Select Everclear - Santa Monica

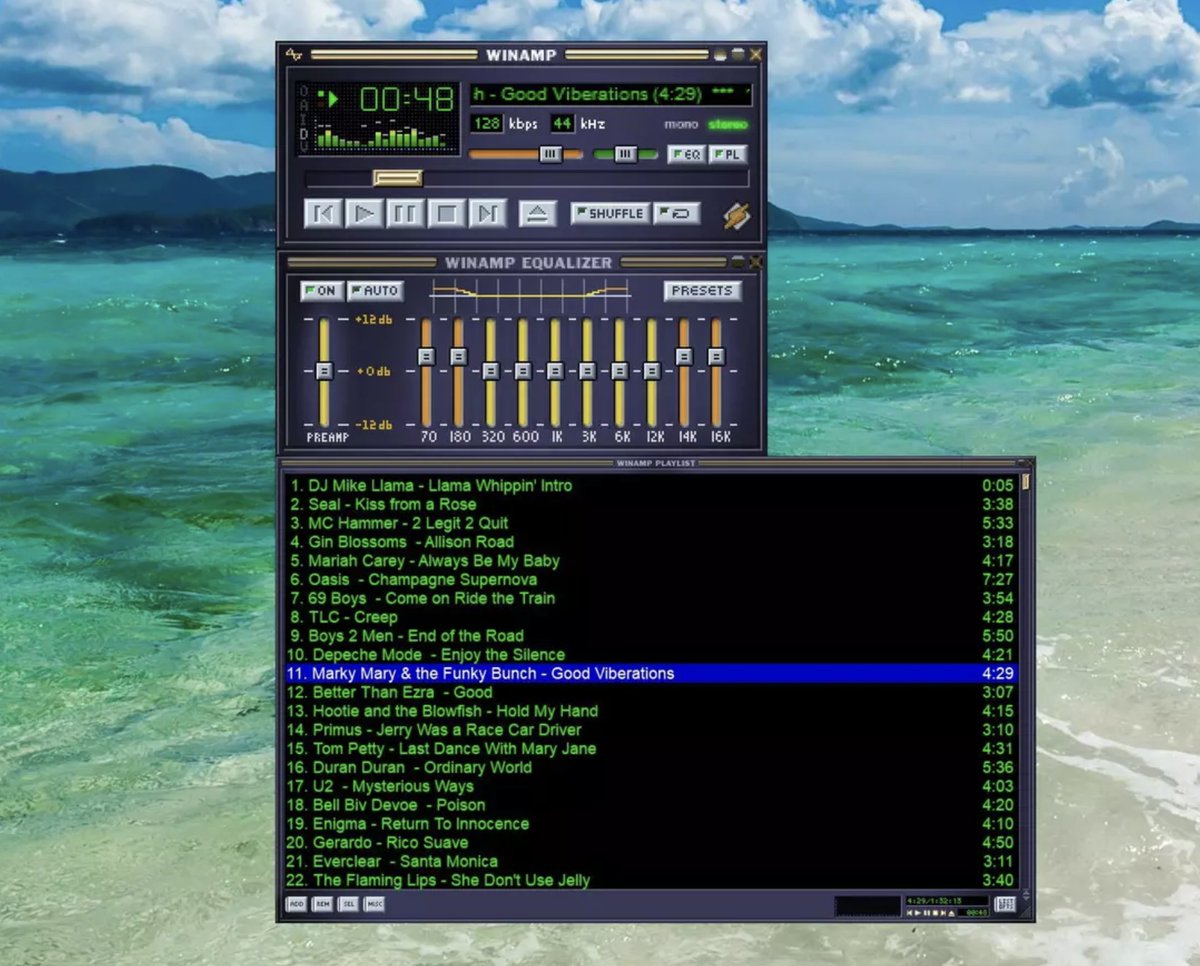(x=651, y=861)
